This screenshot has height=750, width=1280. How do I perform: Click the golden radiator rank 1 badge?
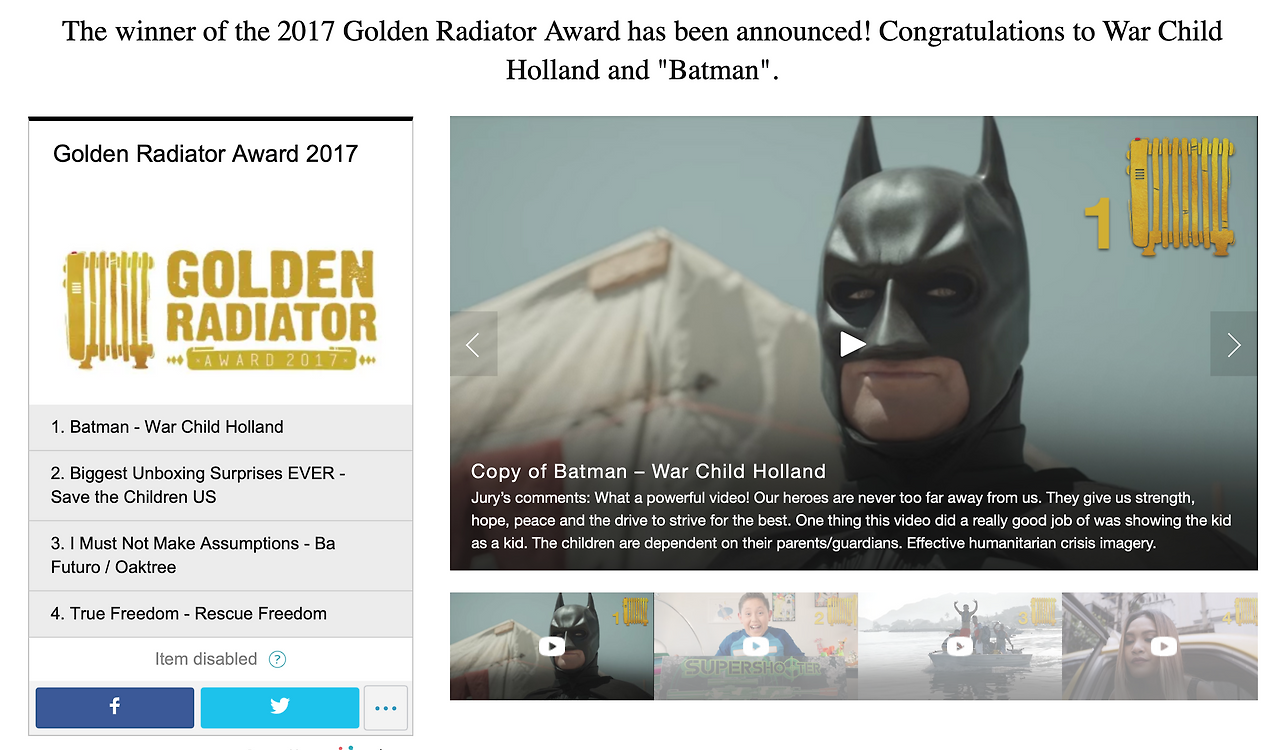pos(1160,197)
